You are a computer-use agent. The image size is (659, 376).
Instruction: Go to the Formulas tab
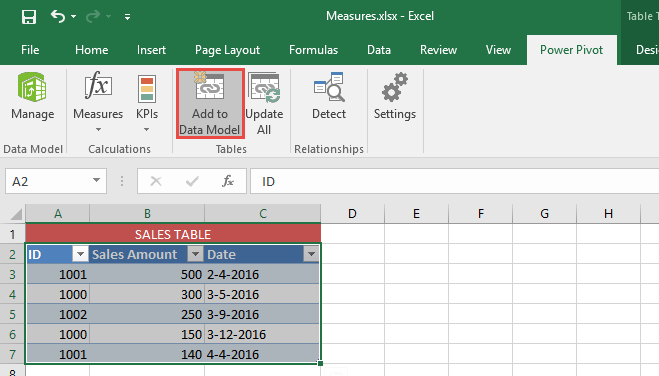[x=313, y=50]
